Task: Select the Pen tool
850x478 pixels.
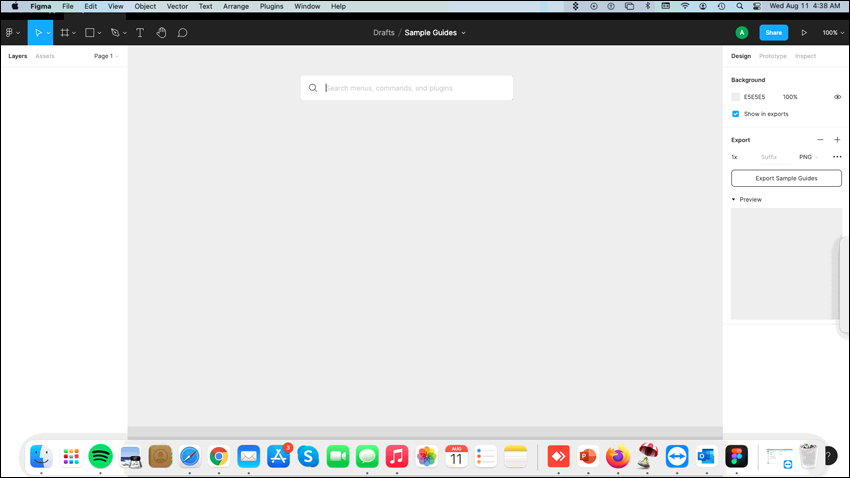Action: pos(115,33)
